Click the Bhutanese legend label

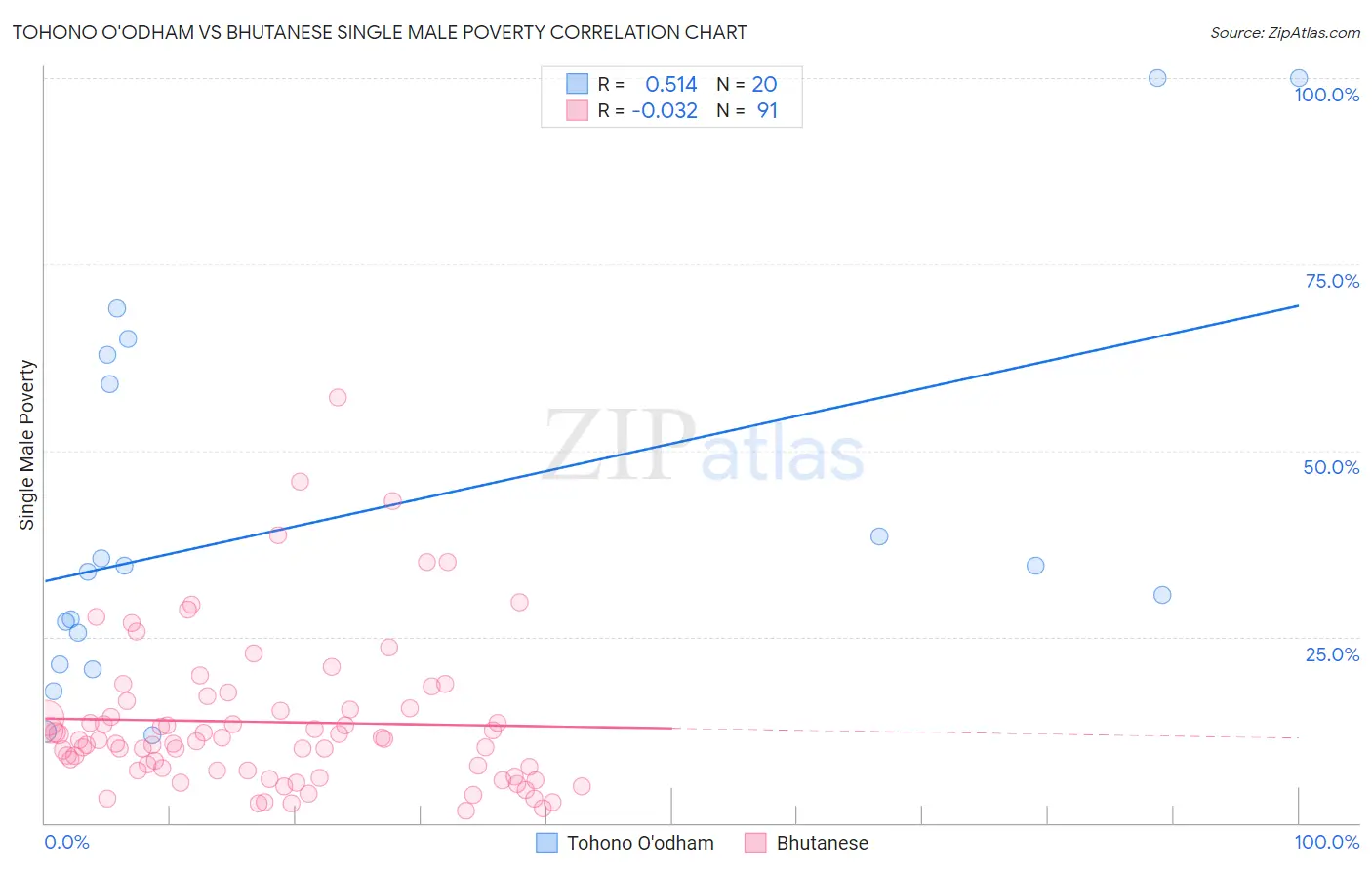[x=822, y=843]
